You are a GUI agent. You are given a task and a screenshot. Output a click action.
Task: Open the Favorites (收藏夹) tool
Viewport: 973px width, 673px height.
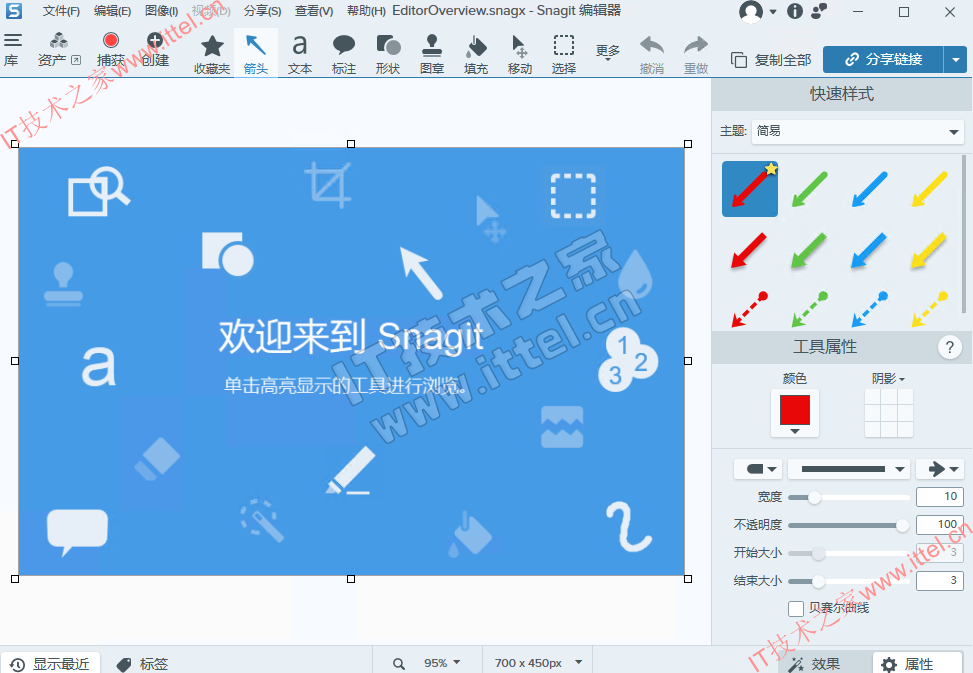(x=212, y=54)
